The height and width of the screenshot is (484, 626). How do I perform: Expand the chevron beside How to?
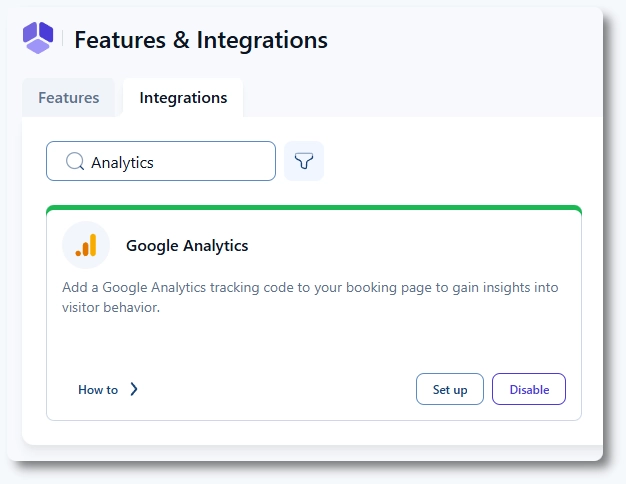[134, 390]
